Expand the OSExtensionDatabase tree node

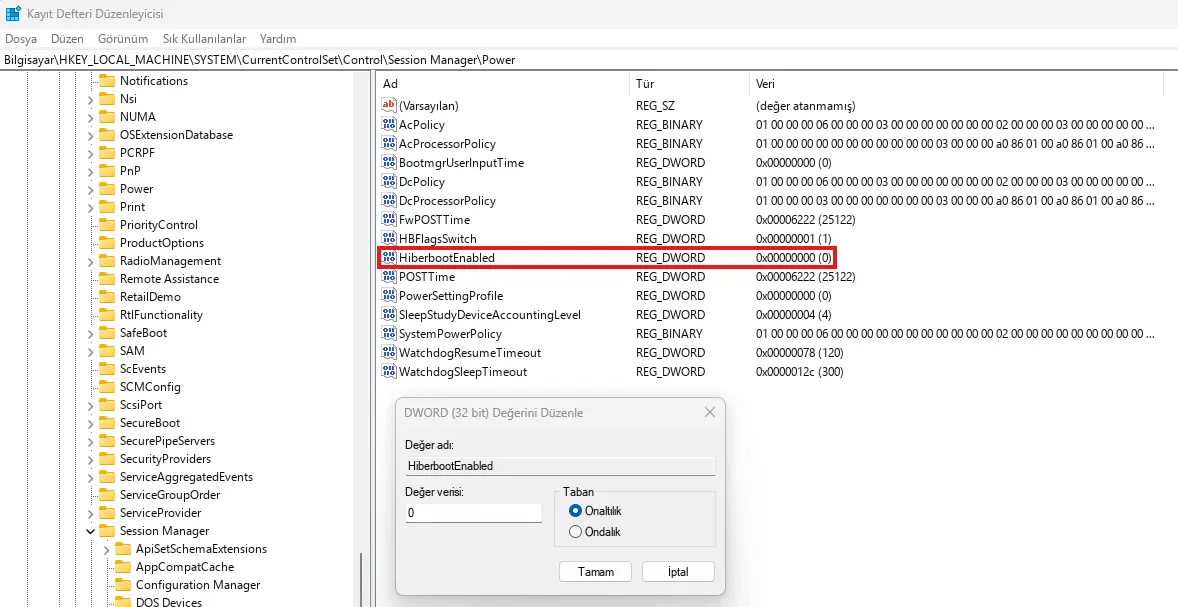click(x=90, y=134)
